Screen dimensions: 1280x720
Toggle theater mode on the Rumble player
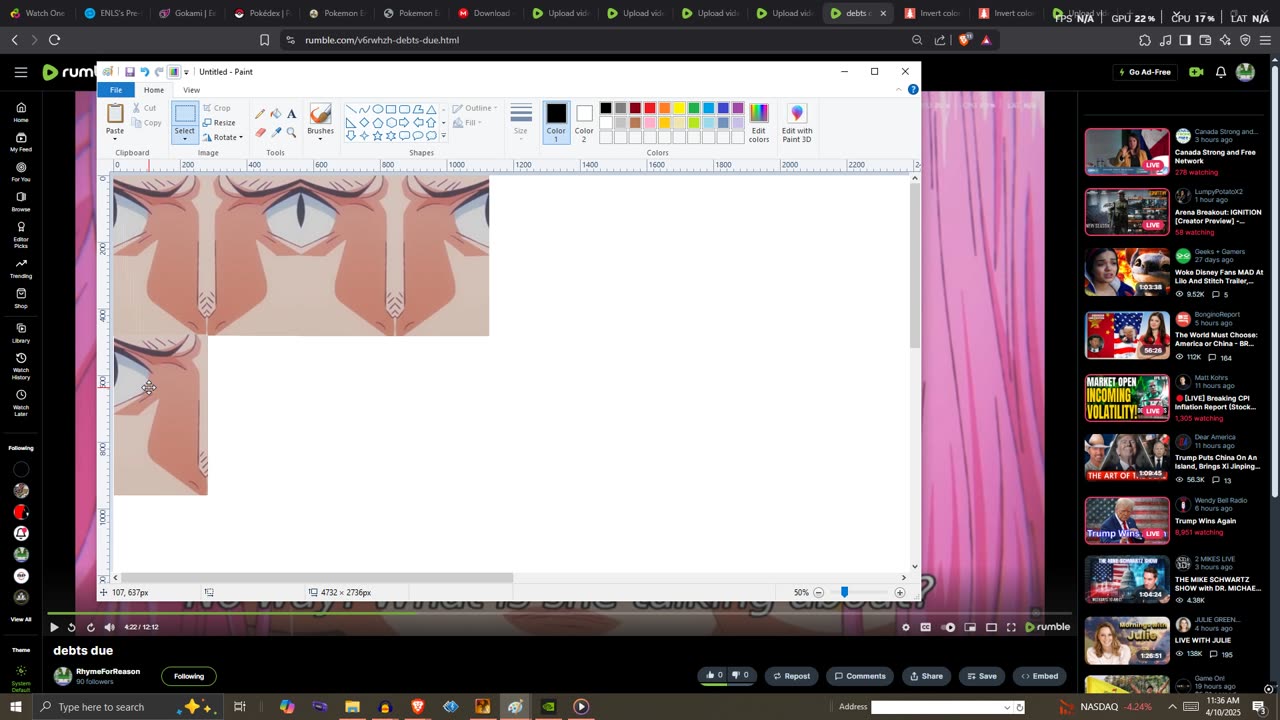(991, 627)
